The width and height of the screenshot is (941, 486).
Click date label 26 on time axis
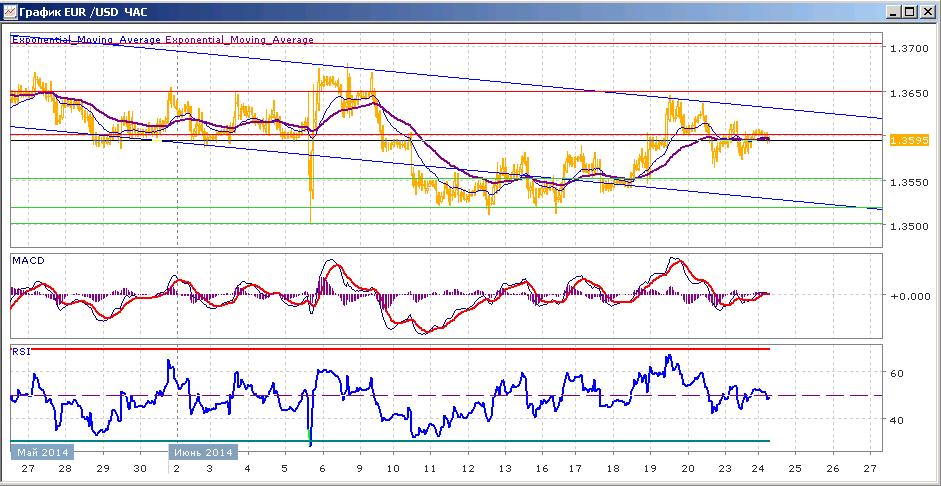832,469
